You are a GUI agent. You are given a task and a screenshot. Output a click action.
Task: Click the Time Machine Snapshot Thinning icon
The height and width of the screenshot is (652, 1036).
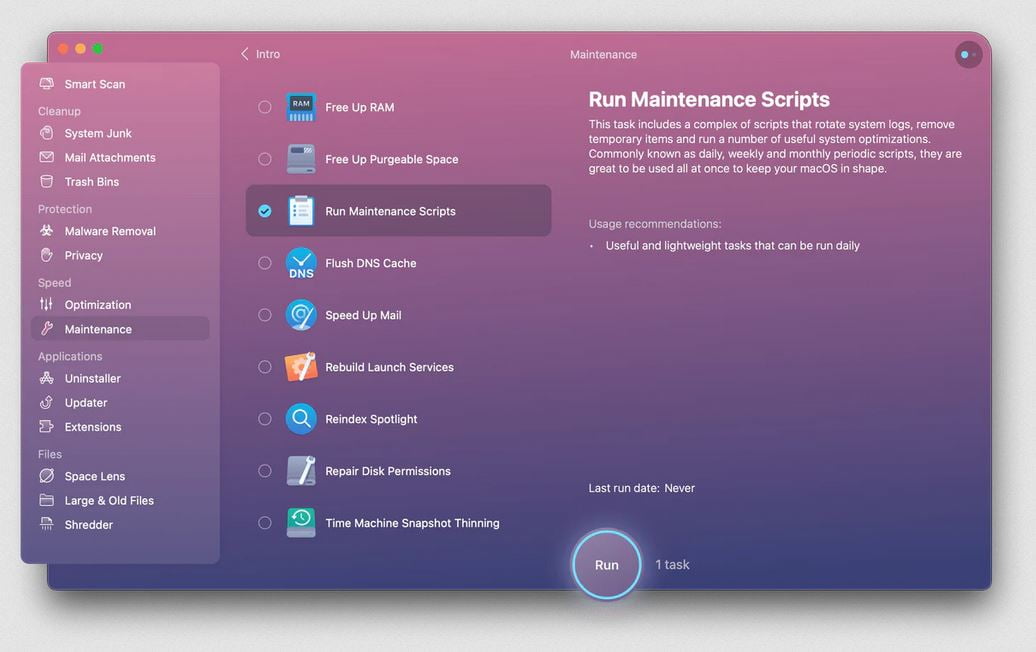pos(301,523)
